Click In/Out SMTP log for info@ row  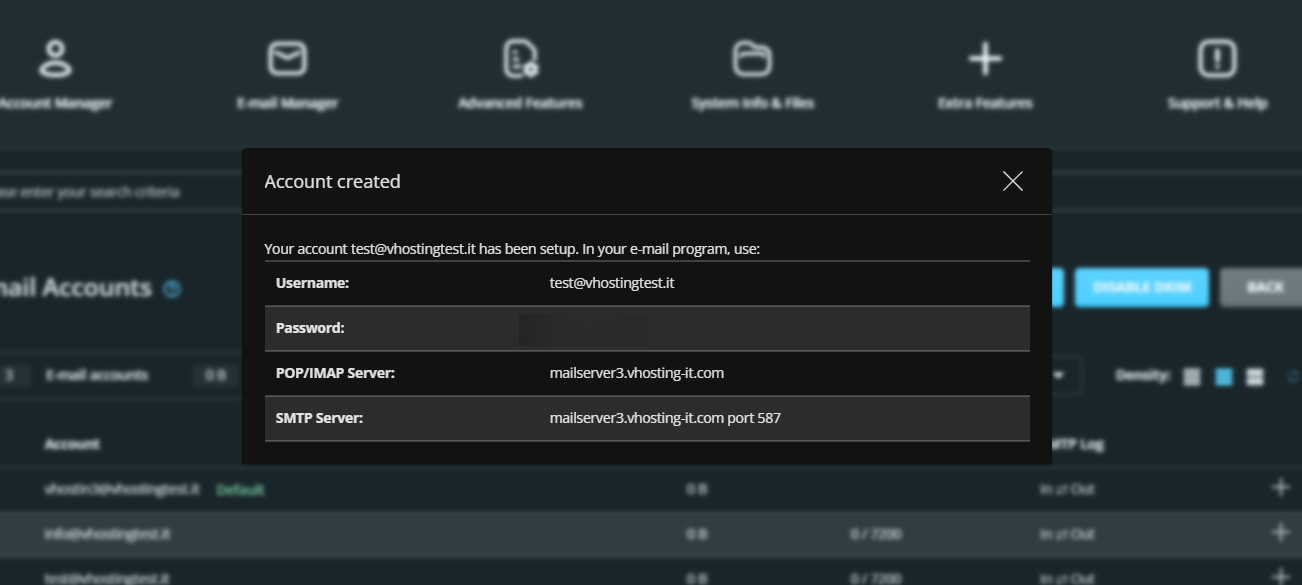[x=1067, y=534]
